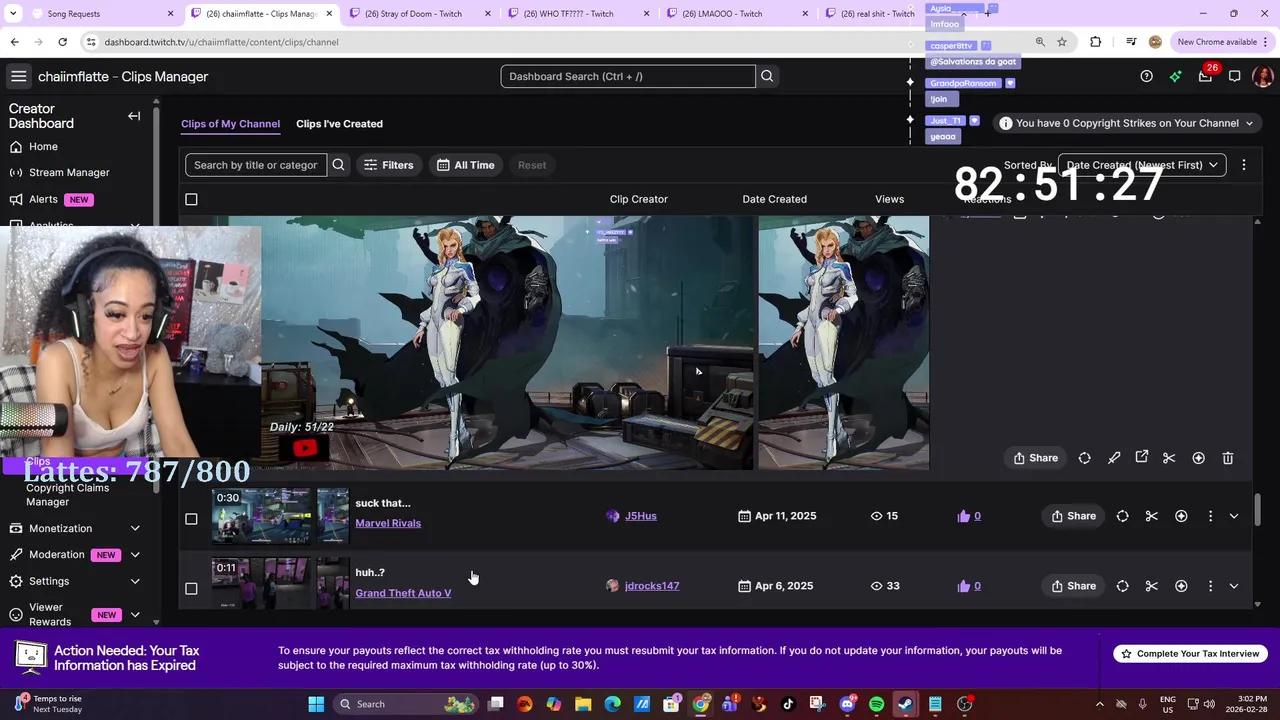Expand the 'suck that...' clip row
This screenshot has height=720, width=1280.
pos(1234,516)
